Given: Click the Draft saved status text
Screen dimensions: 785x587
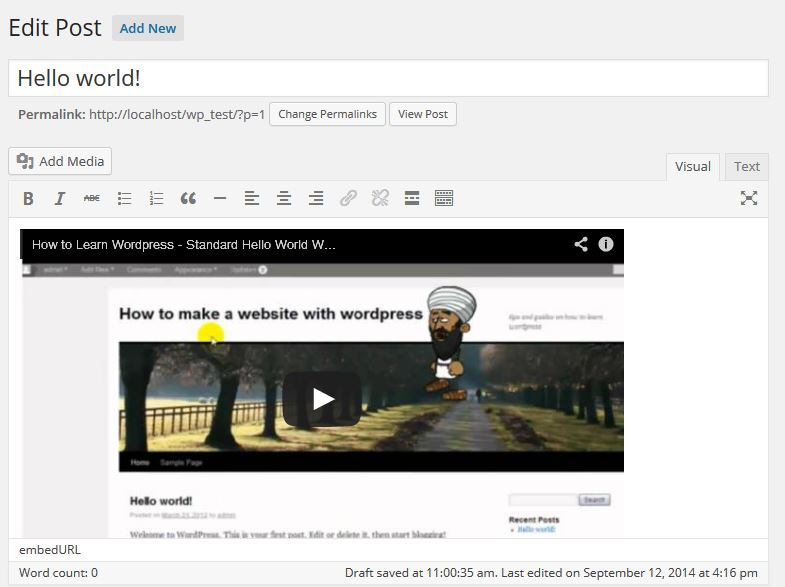Looking at the screenshot, I should pyautogui.click(x=551, y=572).
